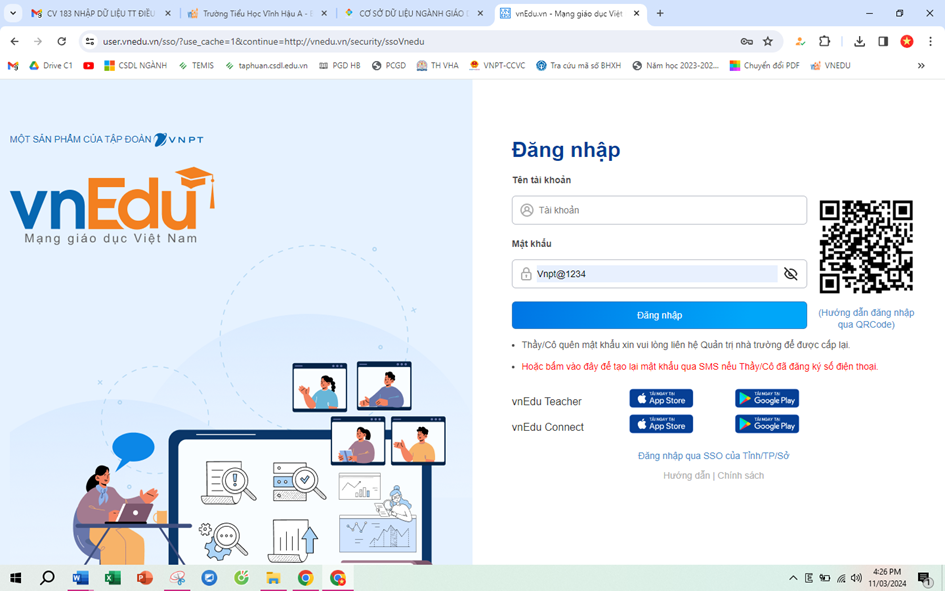This screenshot has width=945, height=591.
Task: Click the VNPT group logo
Action: 178,140
